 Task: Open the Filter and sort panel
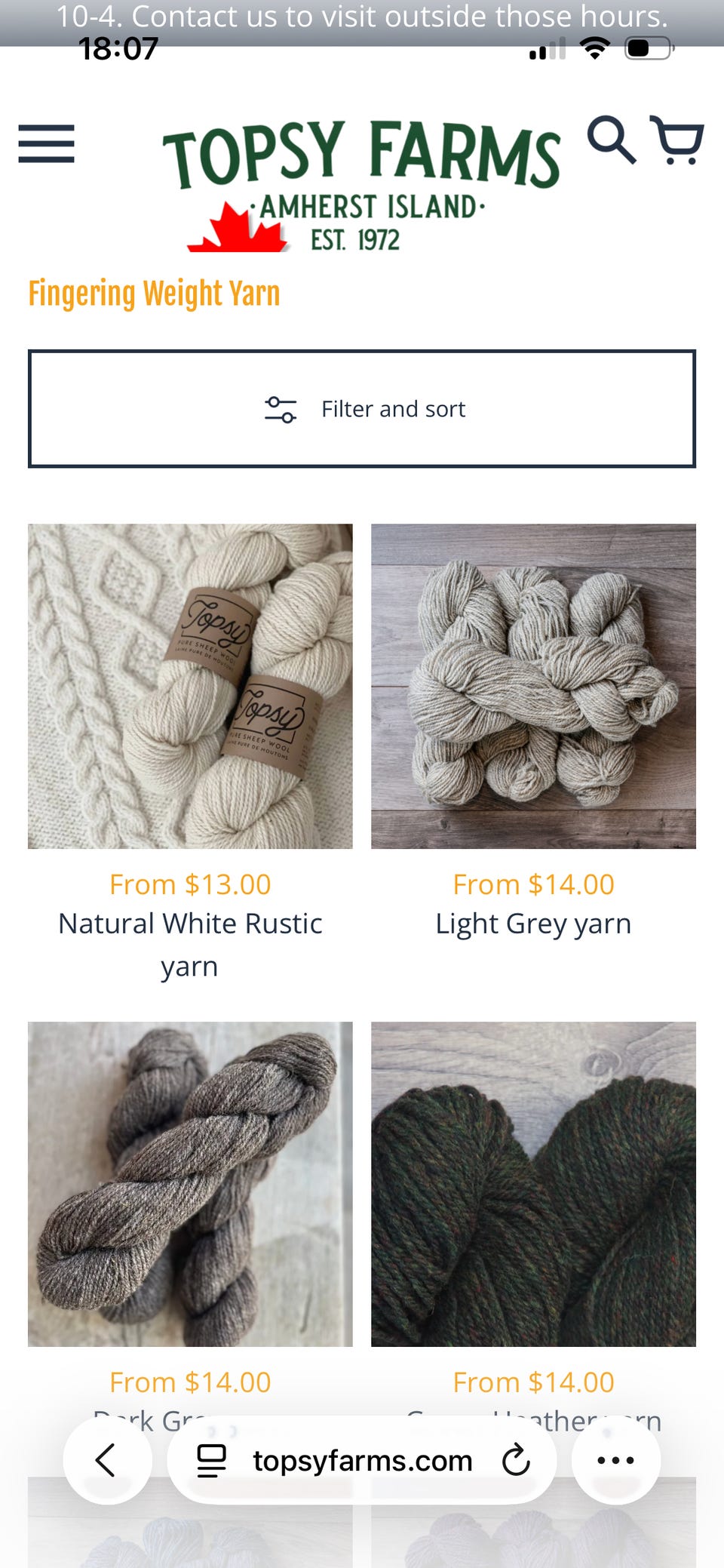[362, 408]
